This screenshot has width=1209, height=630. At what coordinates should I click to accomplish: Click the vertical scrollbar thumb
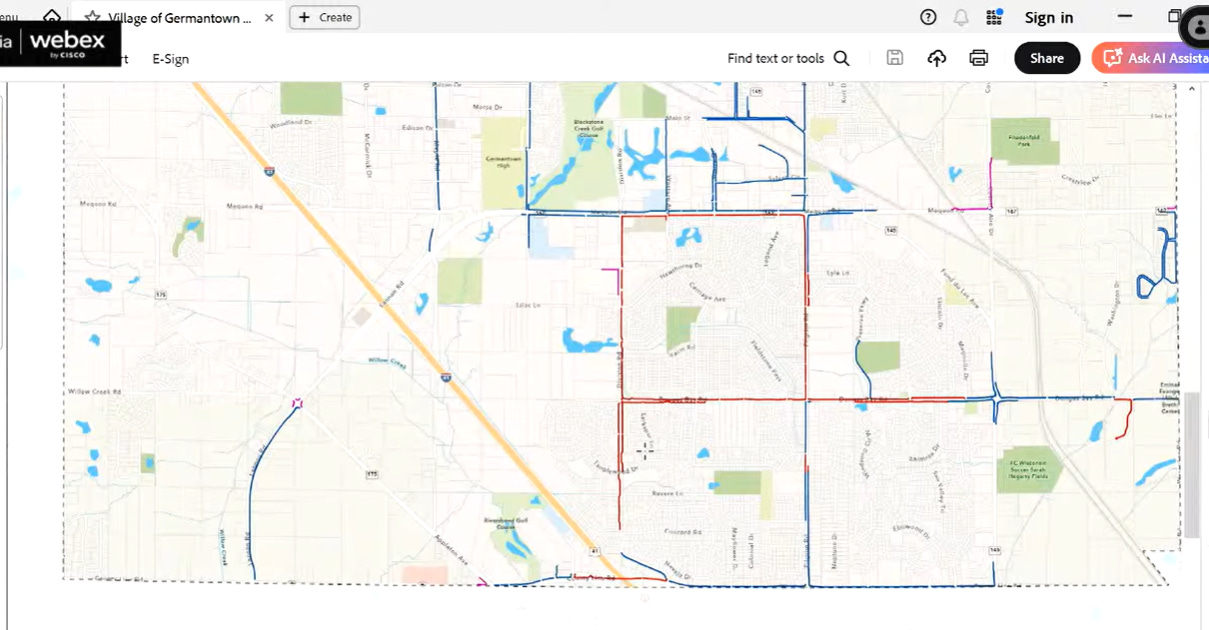(1193, 465)
